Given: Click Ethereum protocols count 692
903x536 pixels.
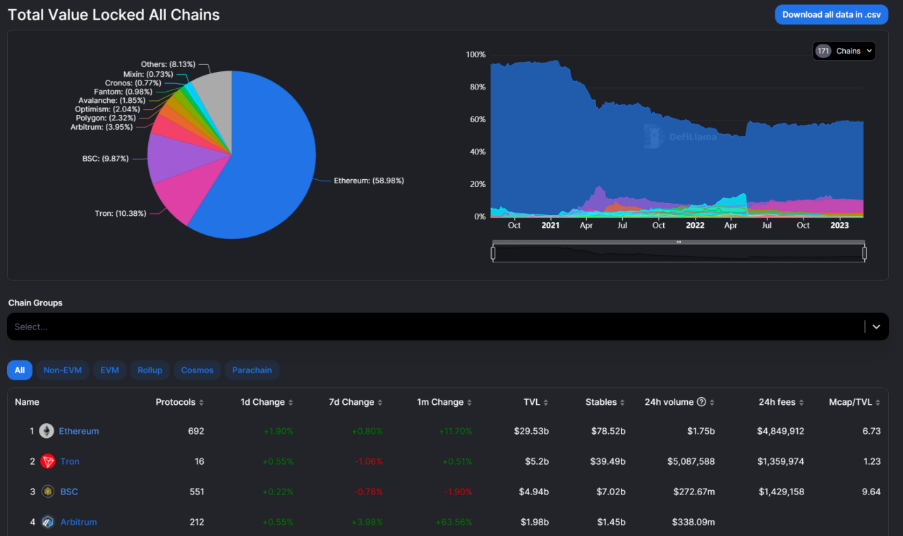Looking at the screenshot, I should pyautogui.click(x=196, y=431).
